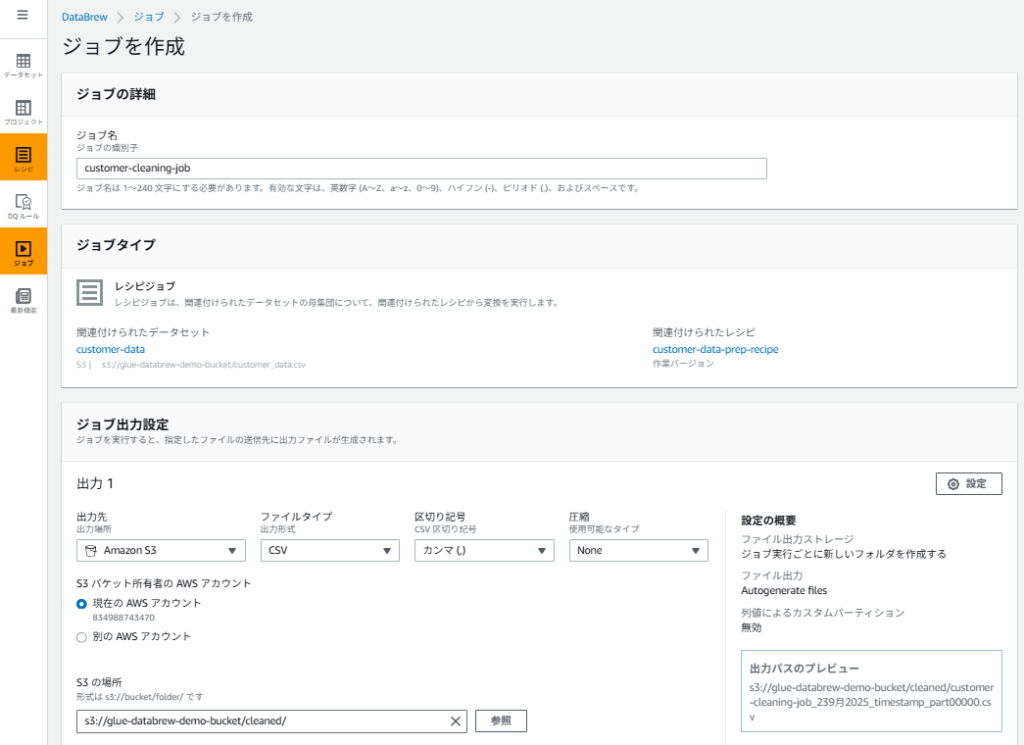Viewport: 1024px width, 745px height.
Task: Select the ジョブ sidebar icon
Action: [23, 251]
